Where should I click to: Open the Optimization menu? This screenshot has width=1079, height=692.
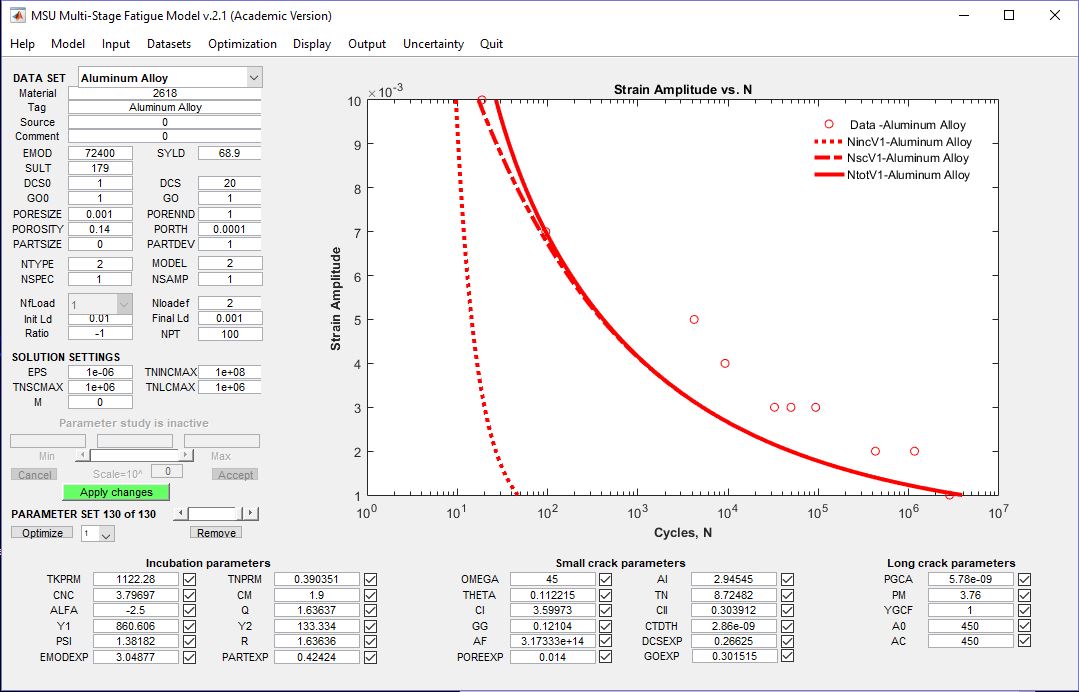(242, 44)
